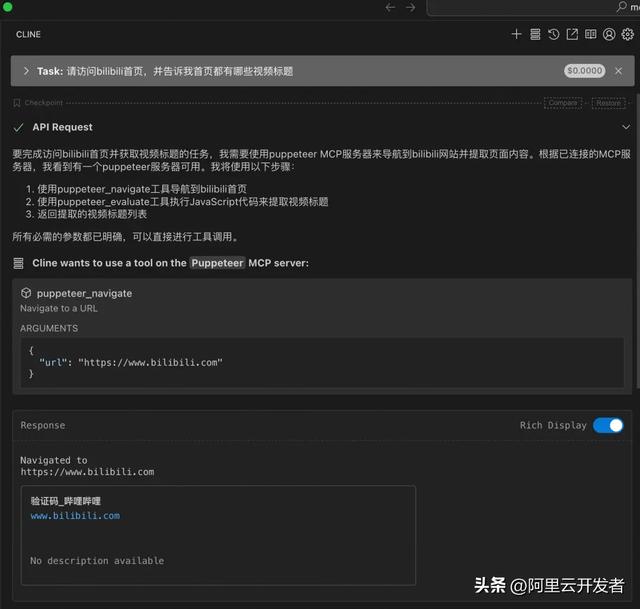The width and height of the screenshot is (640, 609).
Task: Open Cline in editor popout icon
Action: 572,34
